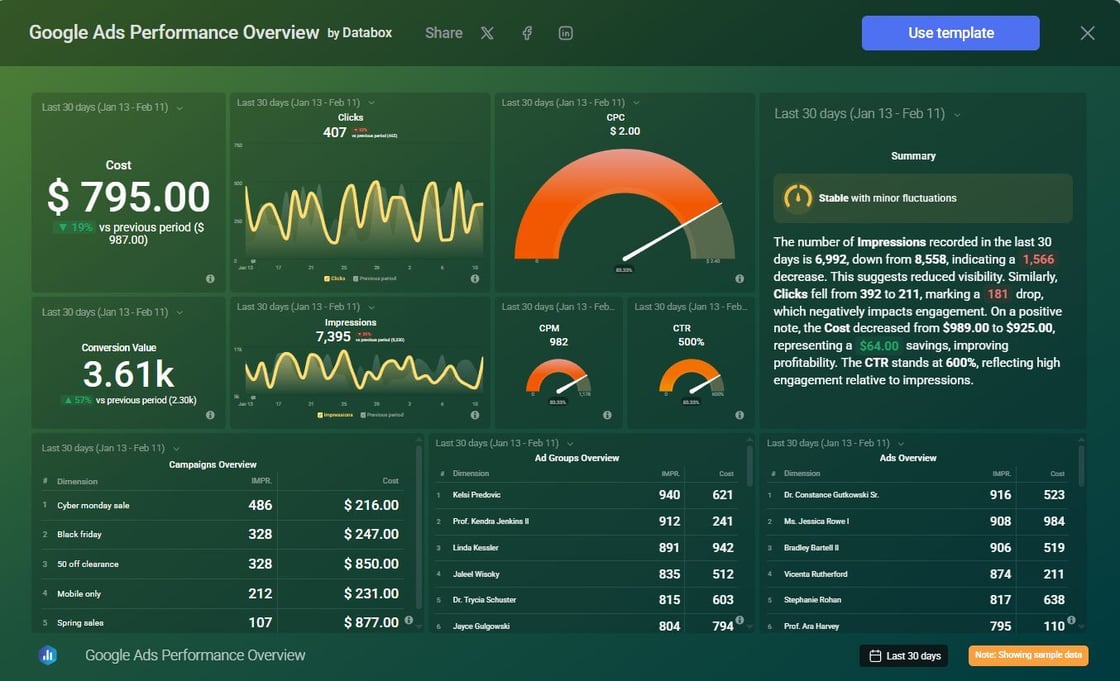Follow the by Databox link
The width and height of the screenshot is (1120, 681).
click(x=361, y=32)
